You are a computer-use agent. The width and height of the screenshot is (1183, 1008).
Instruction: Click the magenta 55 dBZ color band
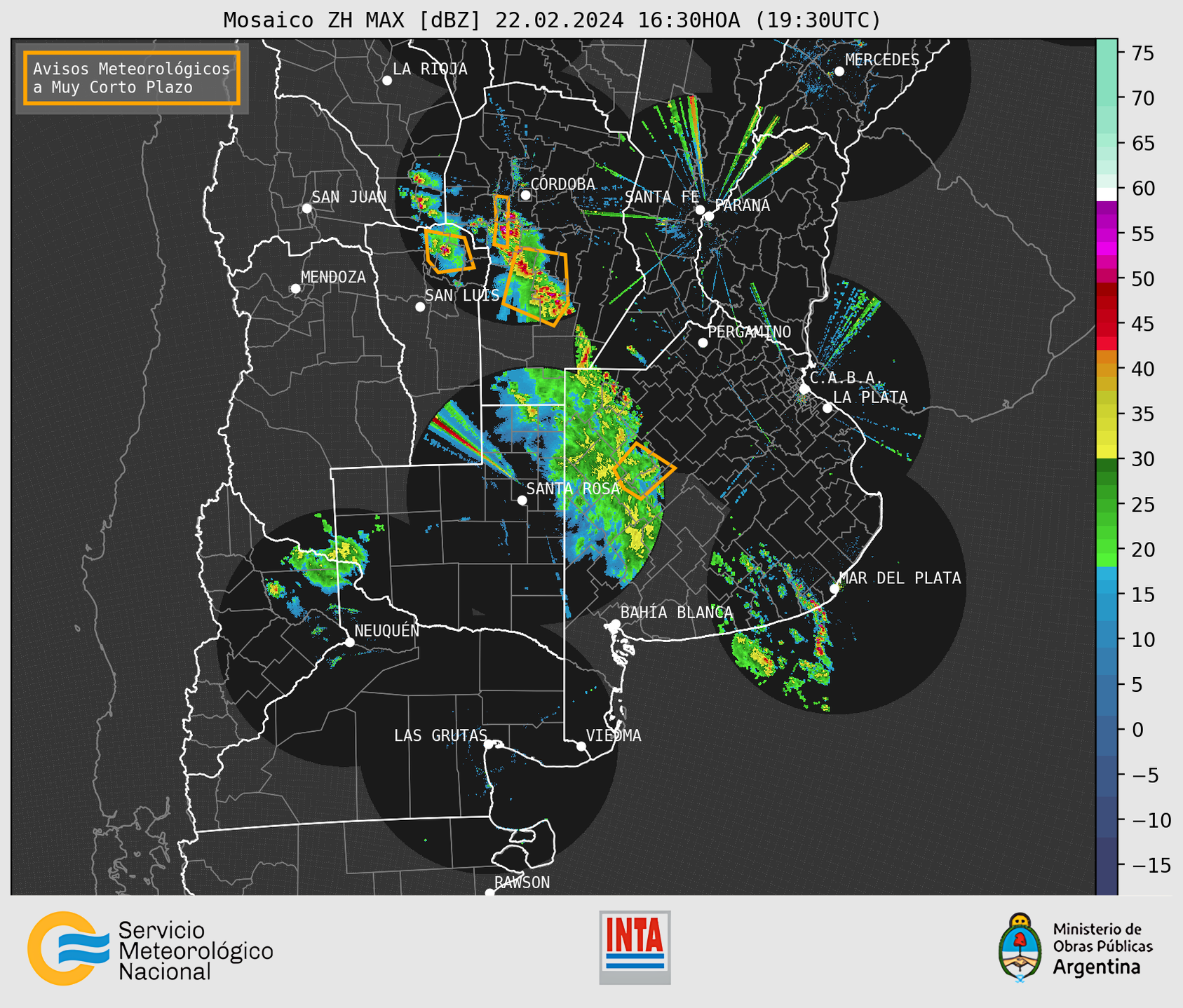1106,233
